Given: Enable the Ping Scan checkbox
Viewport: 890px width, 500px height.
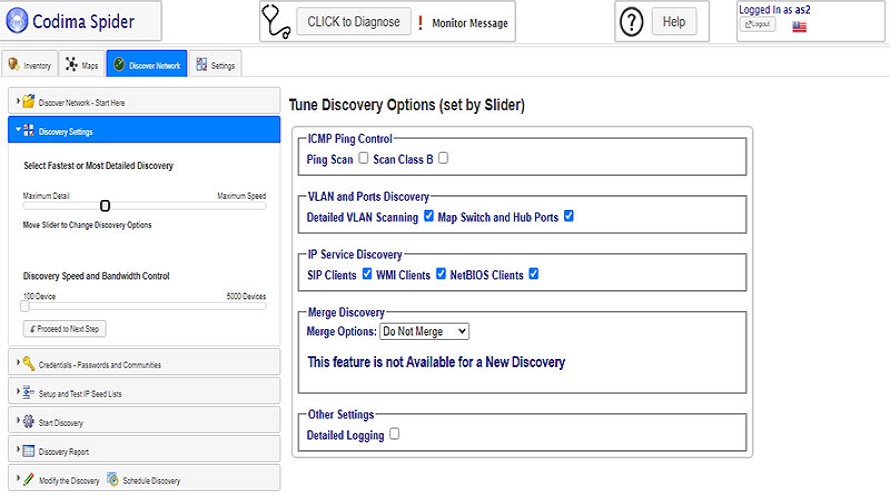Looking at the screenshot, I should (363, 158).
